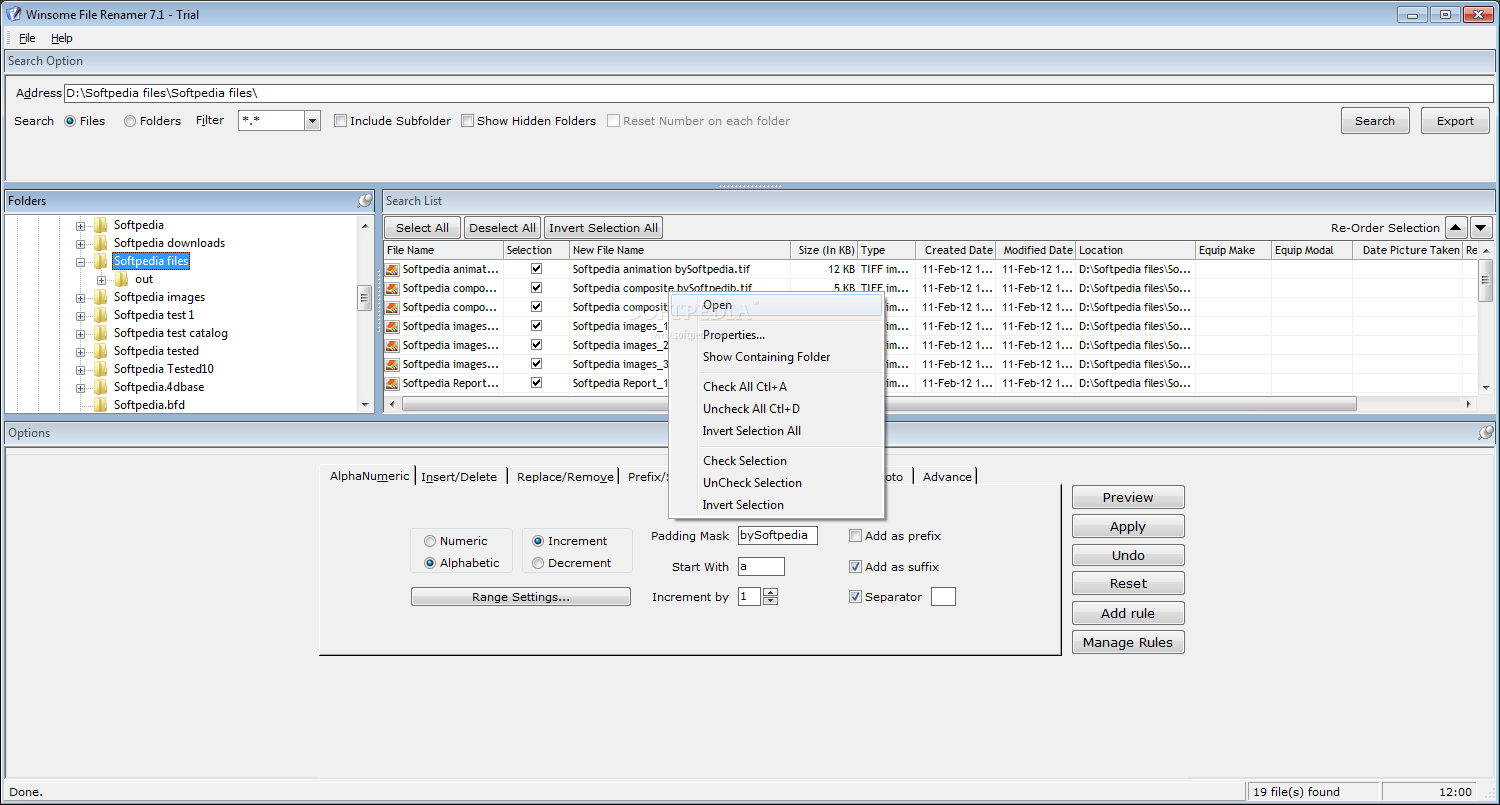Click the Deselect All button
Screen dimensions: 1500x805
click(503, 228)
